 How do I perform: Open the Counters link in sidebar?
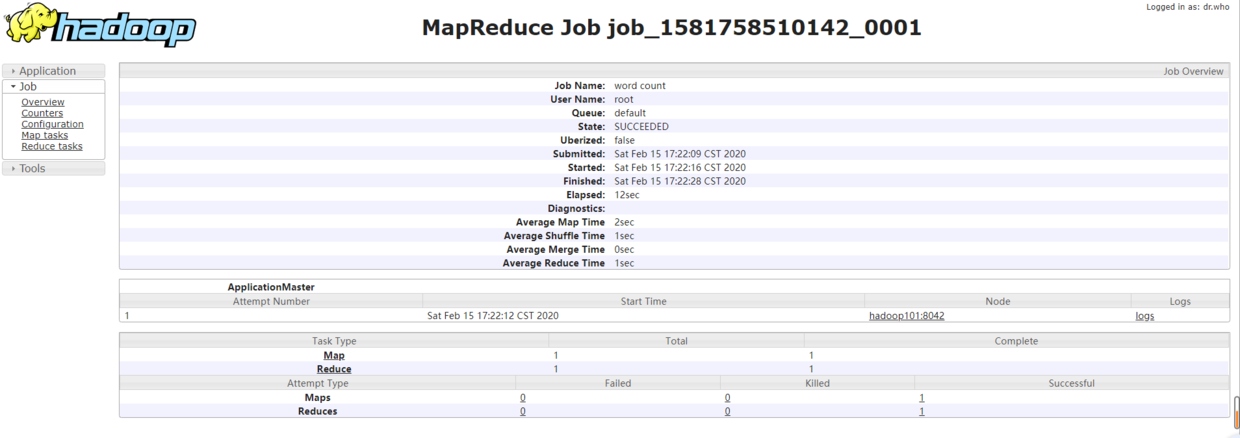(42, 113)
